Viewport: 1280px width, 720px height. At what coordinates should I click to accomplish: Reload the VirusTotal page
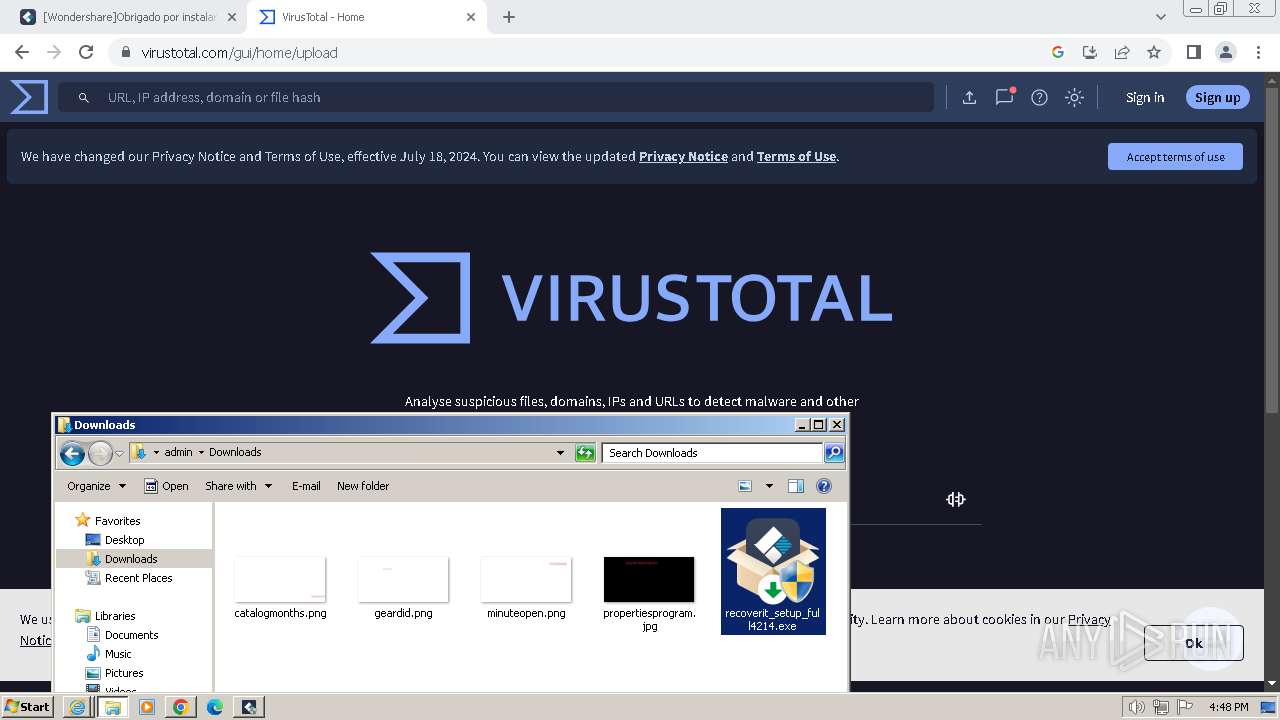(x=86, y=52)
